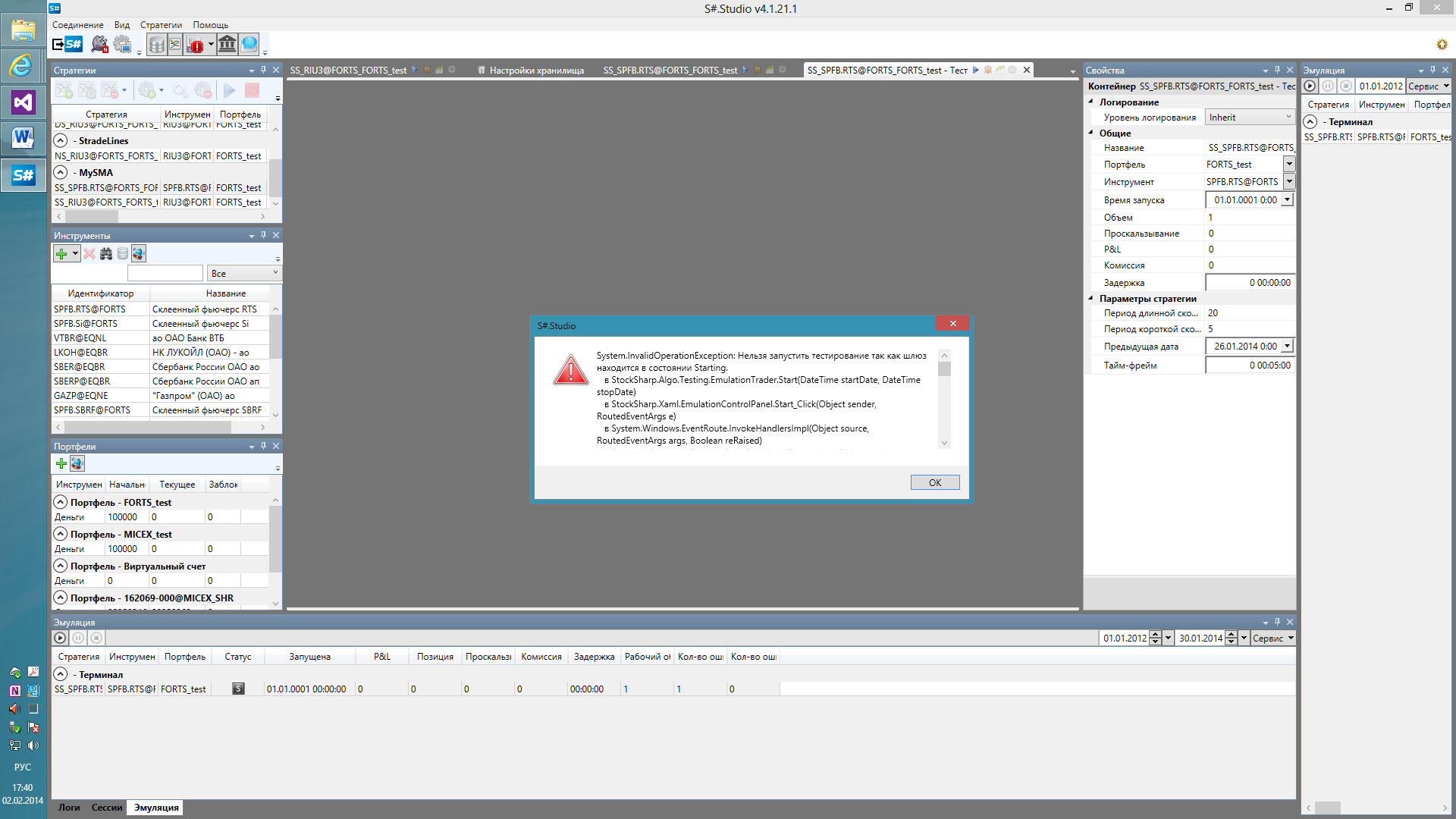Click the database icon in Инструменты toolbar

[x=123, y=254]
